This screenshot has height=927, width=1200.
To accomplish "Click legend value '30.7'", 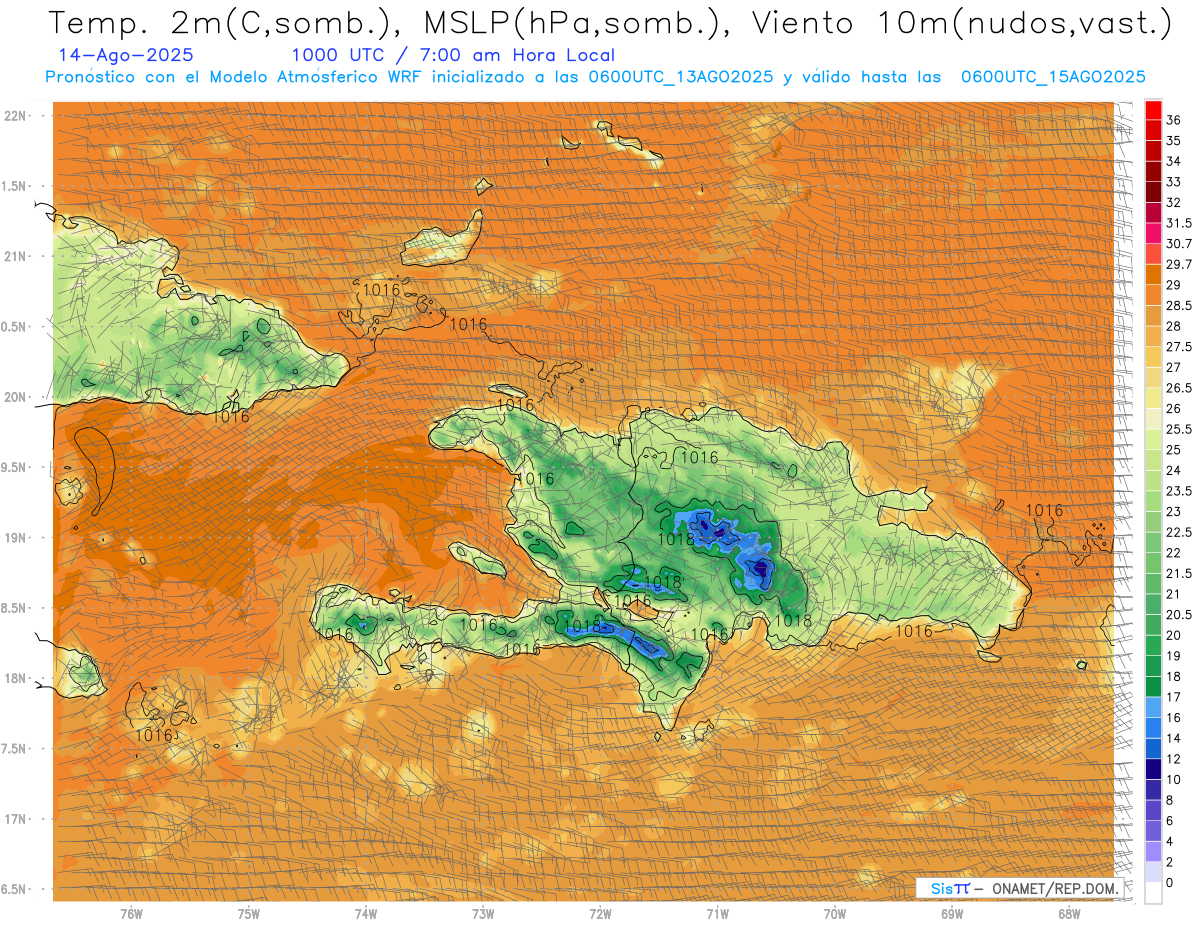I will click(x=1179, y=244).
